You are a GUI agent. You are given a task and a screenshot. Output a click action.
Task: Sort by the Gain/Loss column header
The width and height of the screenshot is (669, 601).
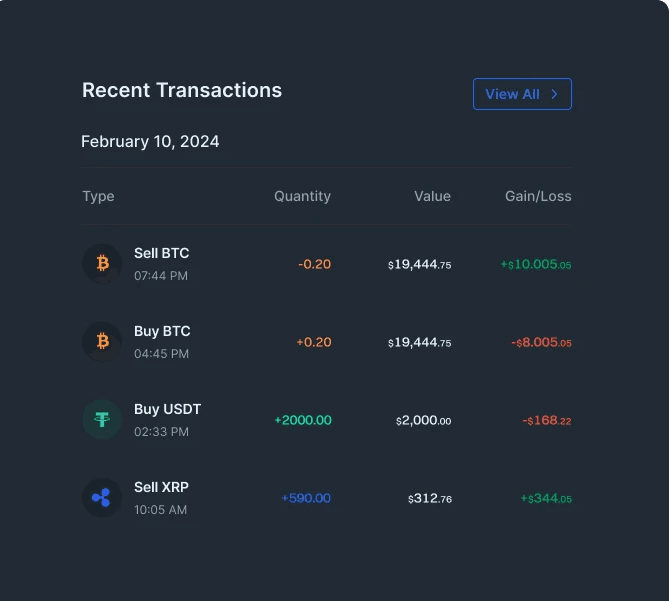pos(538,196)
